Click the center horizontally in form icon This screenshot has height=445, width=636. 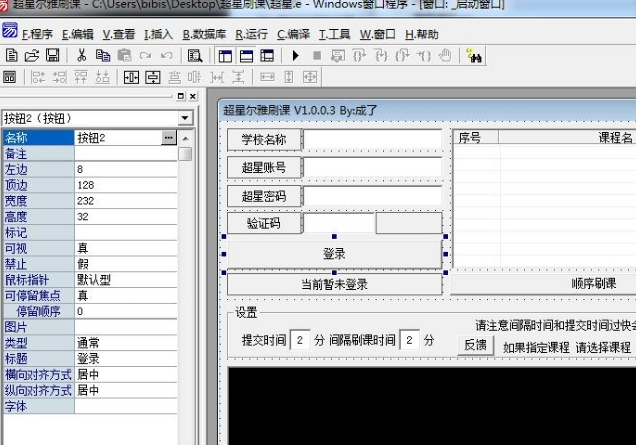131,77
